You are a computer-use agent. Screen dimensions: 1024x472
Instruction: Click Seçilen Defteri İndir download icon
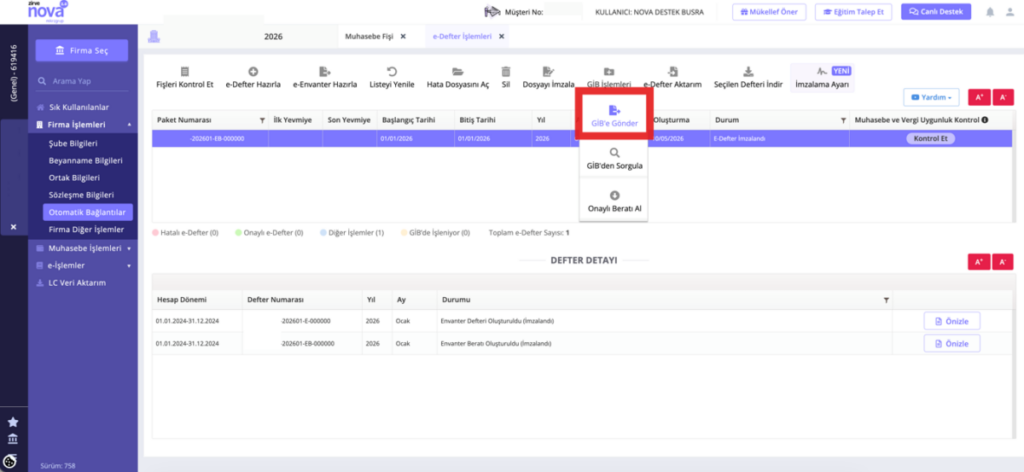click(x=748, y=72)
